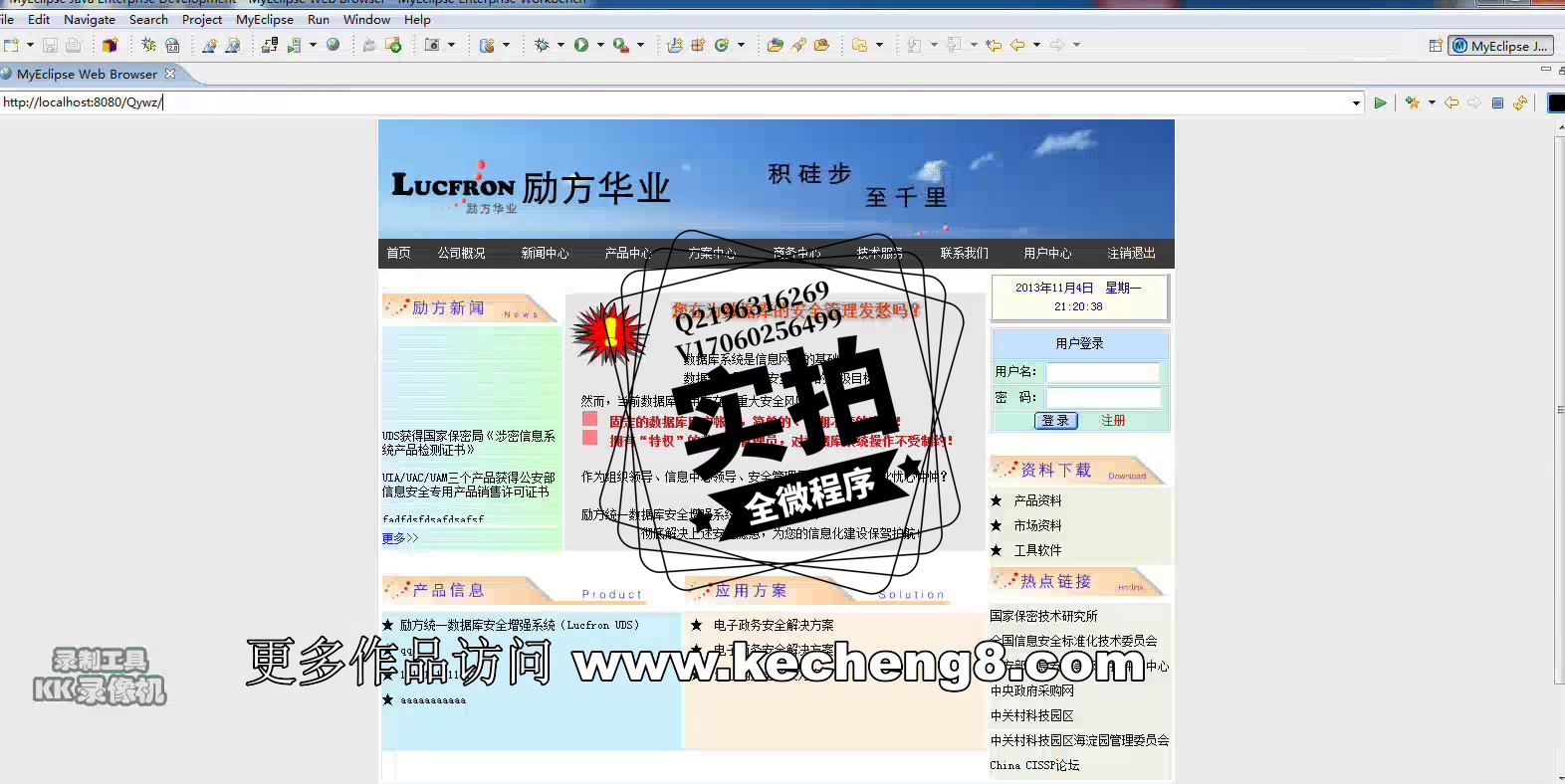The width and height of the screenshot is (1565, 784).
Task: Click the green Run button icon
Action: coord(581,45)
